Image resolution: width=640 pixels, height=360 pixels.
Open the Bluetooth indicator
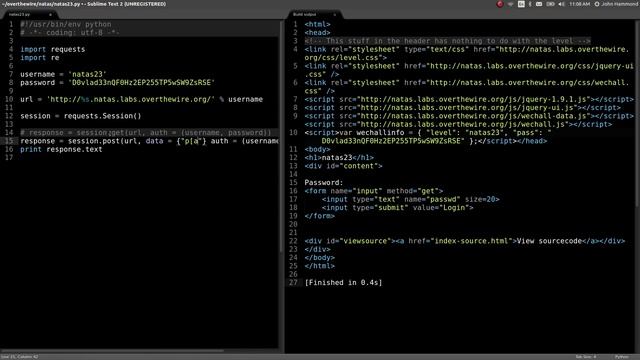click(530, 4)
